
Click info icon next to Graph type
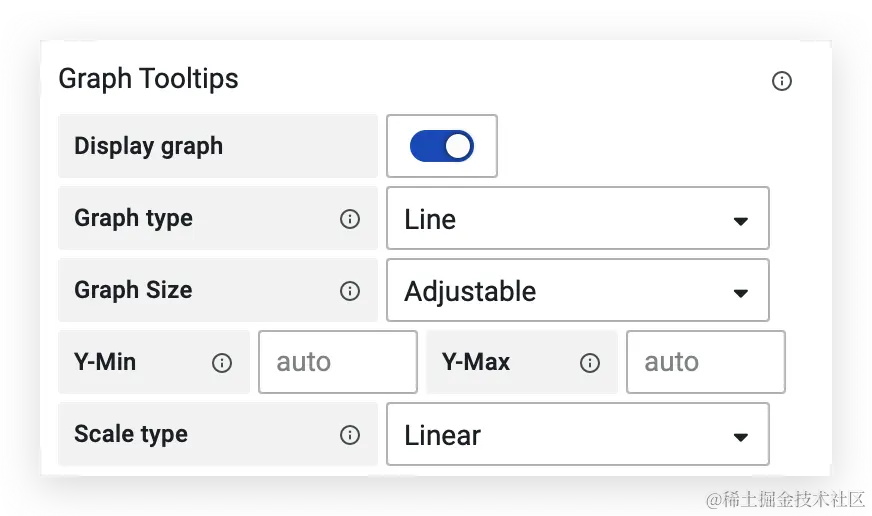(350, 219)
